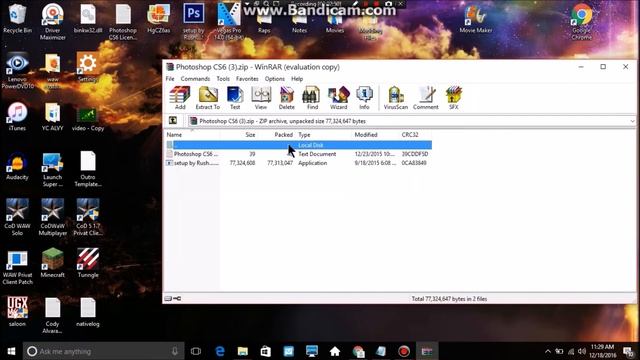This screenshot has height=360, width=640.
Task: Click the taskbar clock showing 11:29 AM
Action: pos(602,351)
